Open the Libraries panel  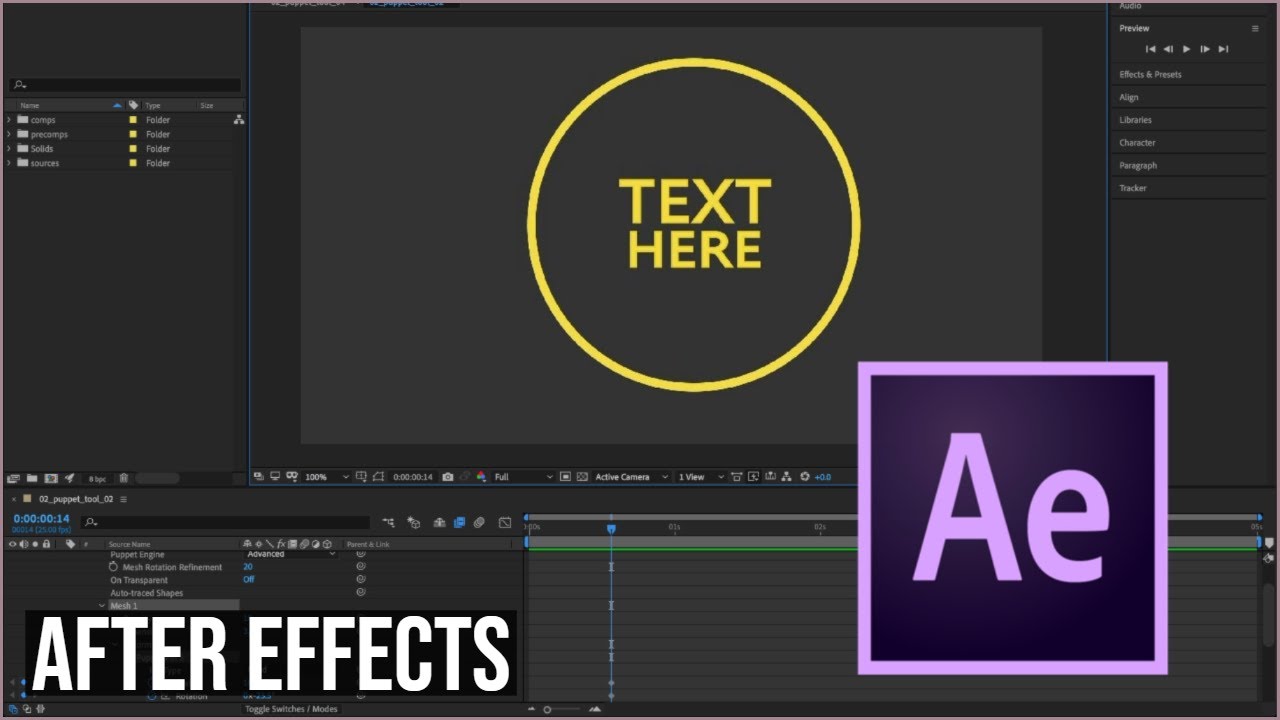point(1135,120)
